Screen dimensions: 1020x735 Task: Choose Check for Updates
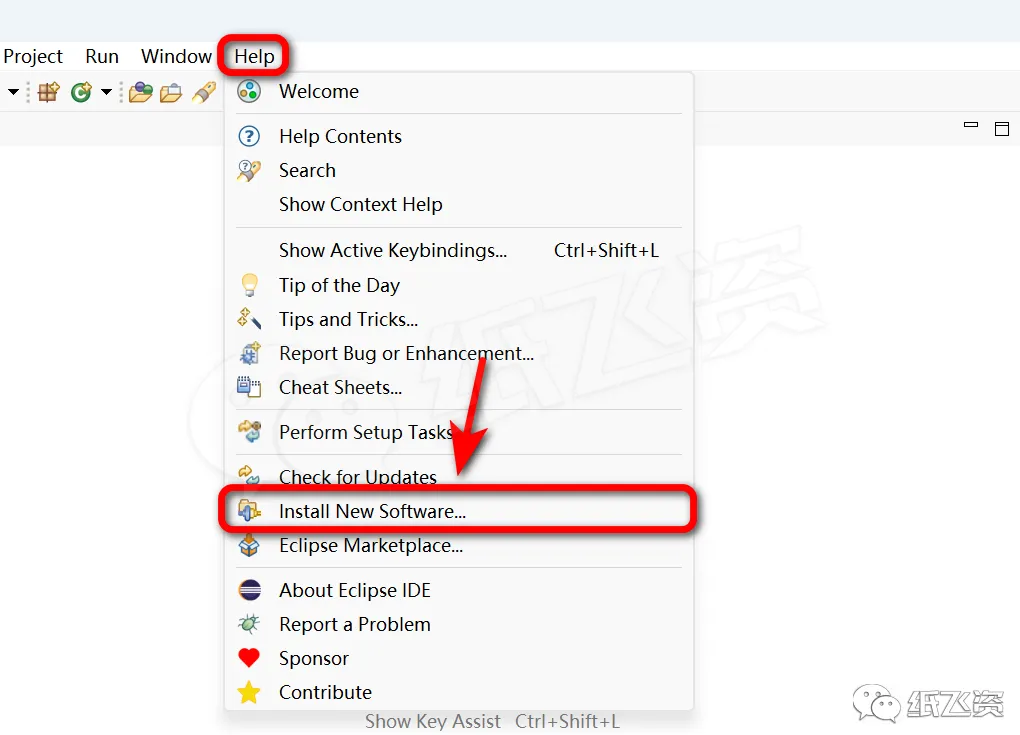point(459,477)
